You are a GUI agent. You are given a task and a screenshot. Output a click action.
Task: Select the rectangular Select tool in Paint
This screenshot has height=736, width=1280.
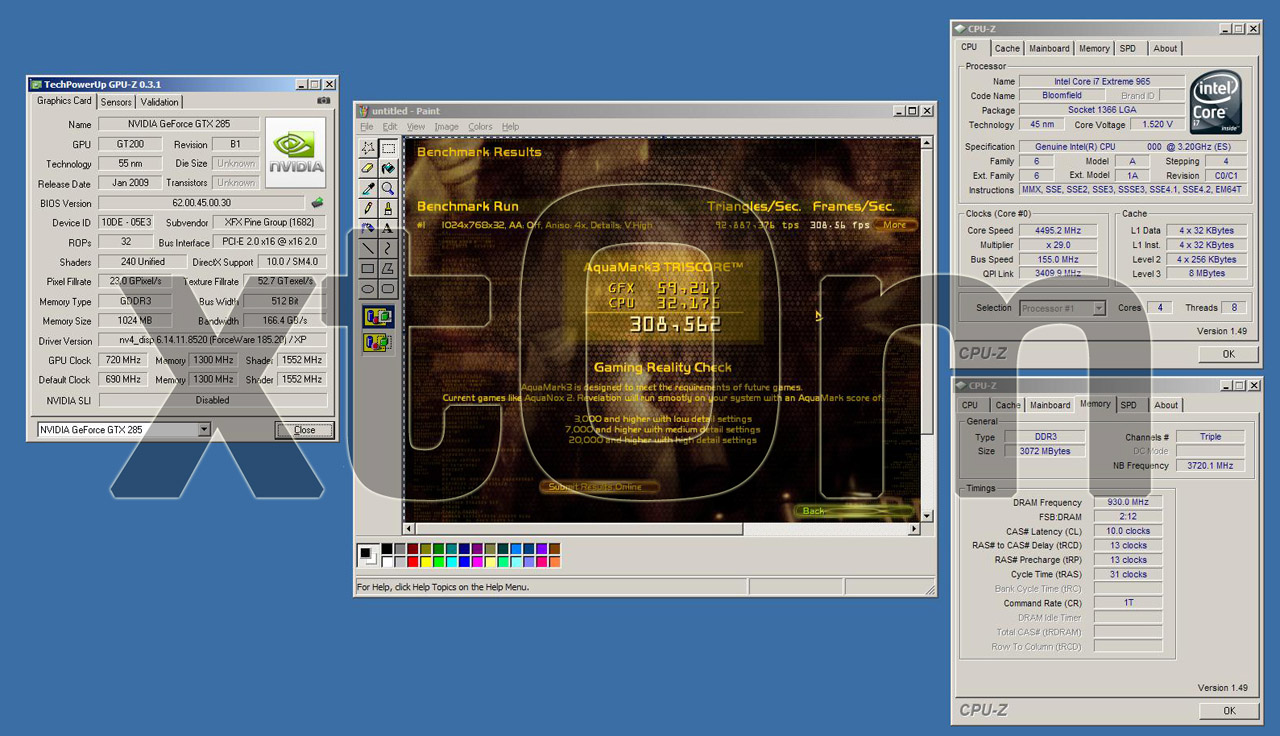click(387, 148)
